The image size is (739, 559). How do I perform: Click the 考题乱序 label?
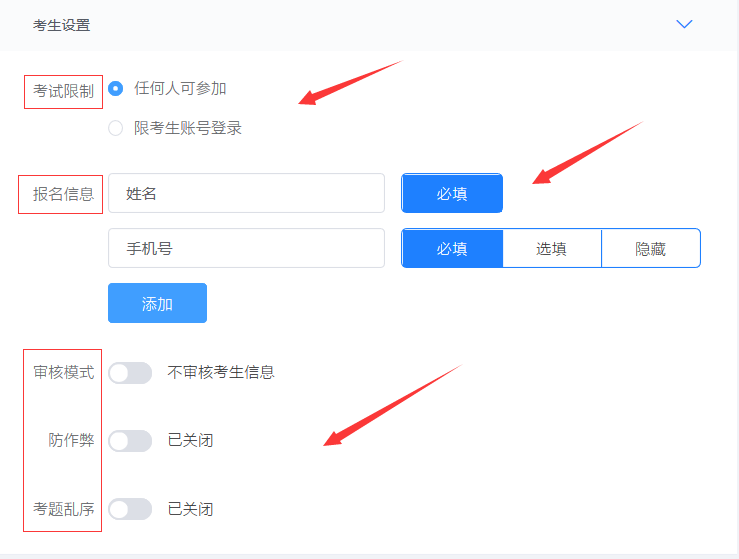tap(64, 509)
